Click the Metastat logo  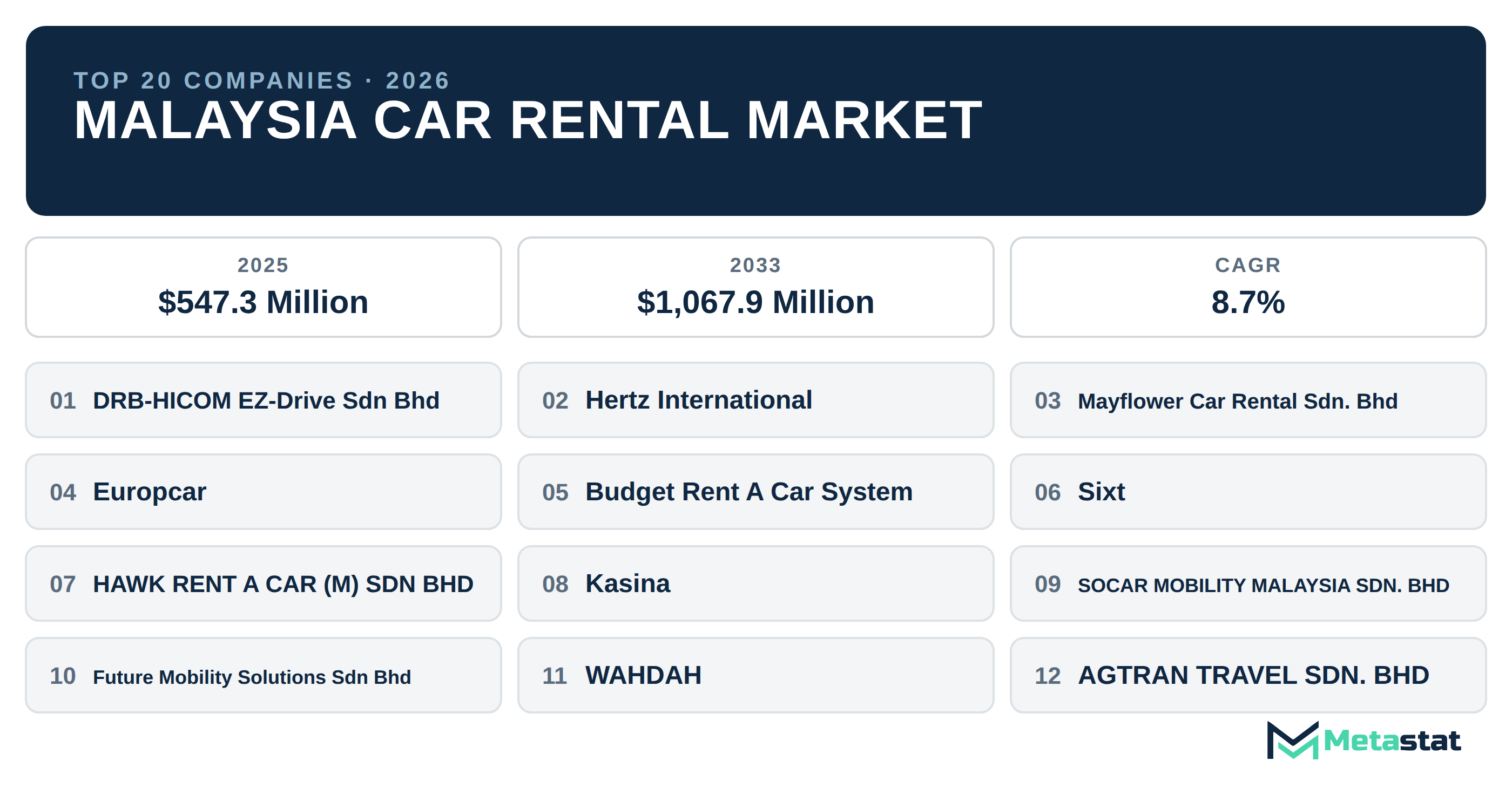pyautogui.click(x=1363, y=741)
